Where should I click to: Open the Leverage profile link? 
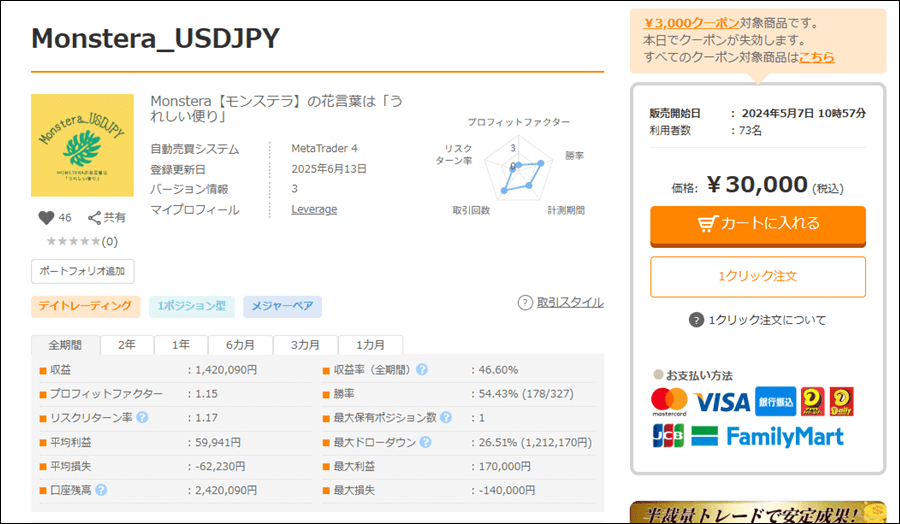click(x=314, y=209)
